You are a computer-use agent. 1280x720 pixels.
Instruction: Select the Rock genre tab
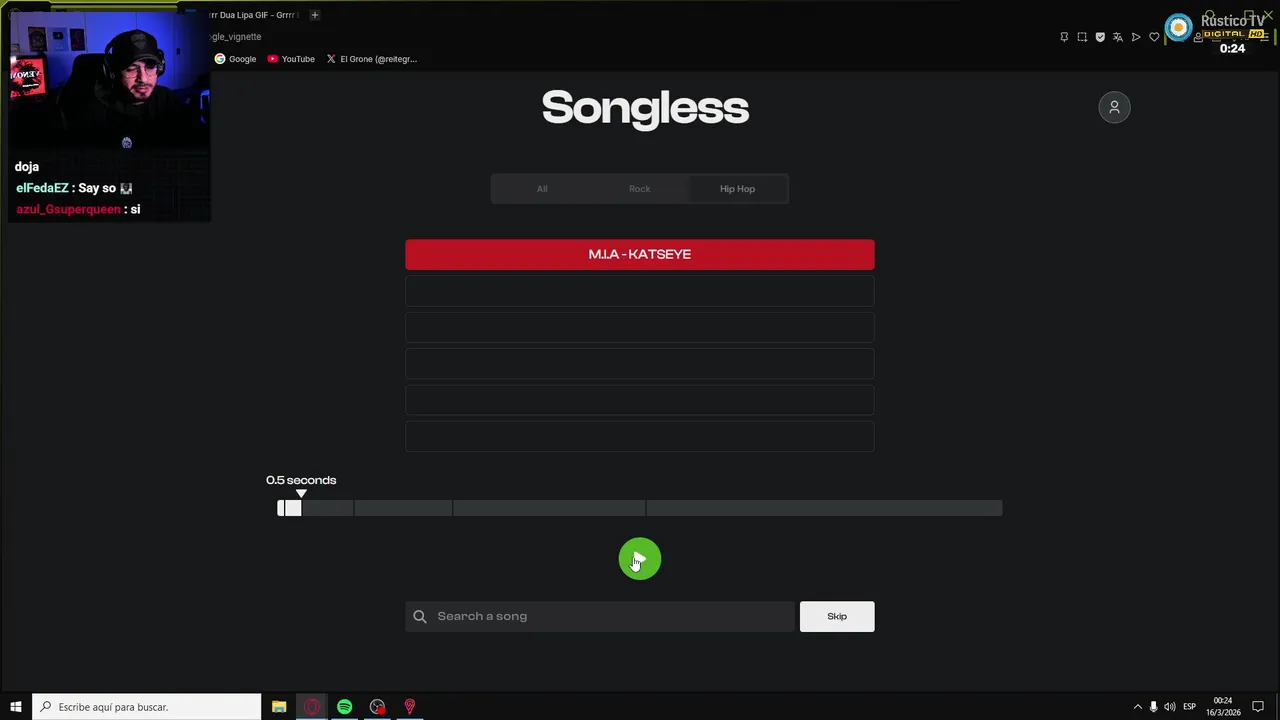pyautogui.click(x=639, y=189)
